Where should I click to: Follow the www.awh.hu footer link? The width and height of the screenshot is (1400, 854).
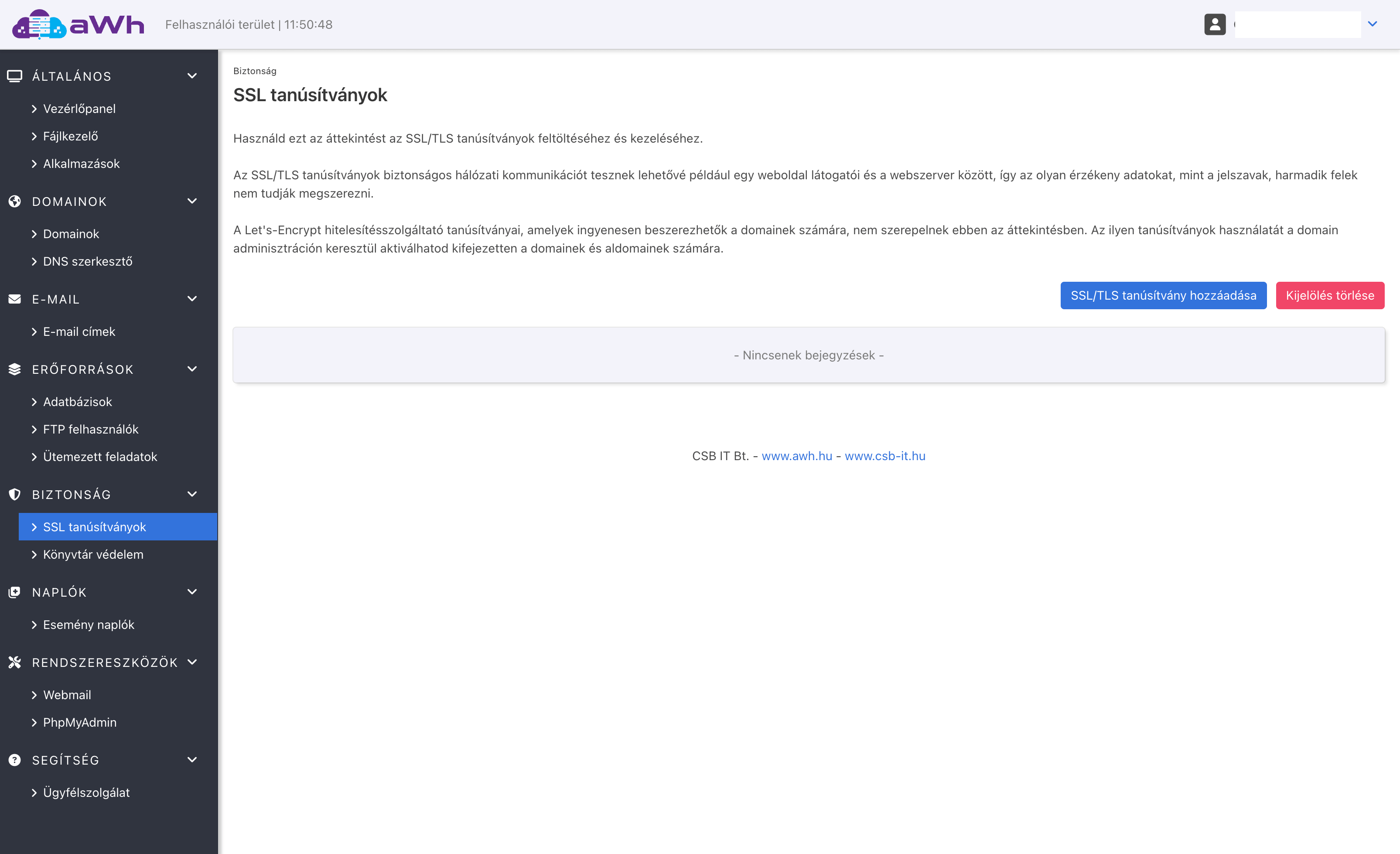[x=796, y=456]
